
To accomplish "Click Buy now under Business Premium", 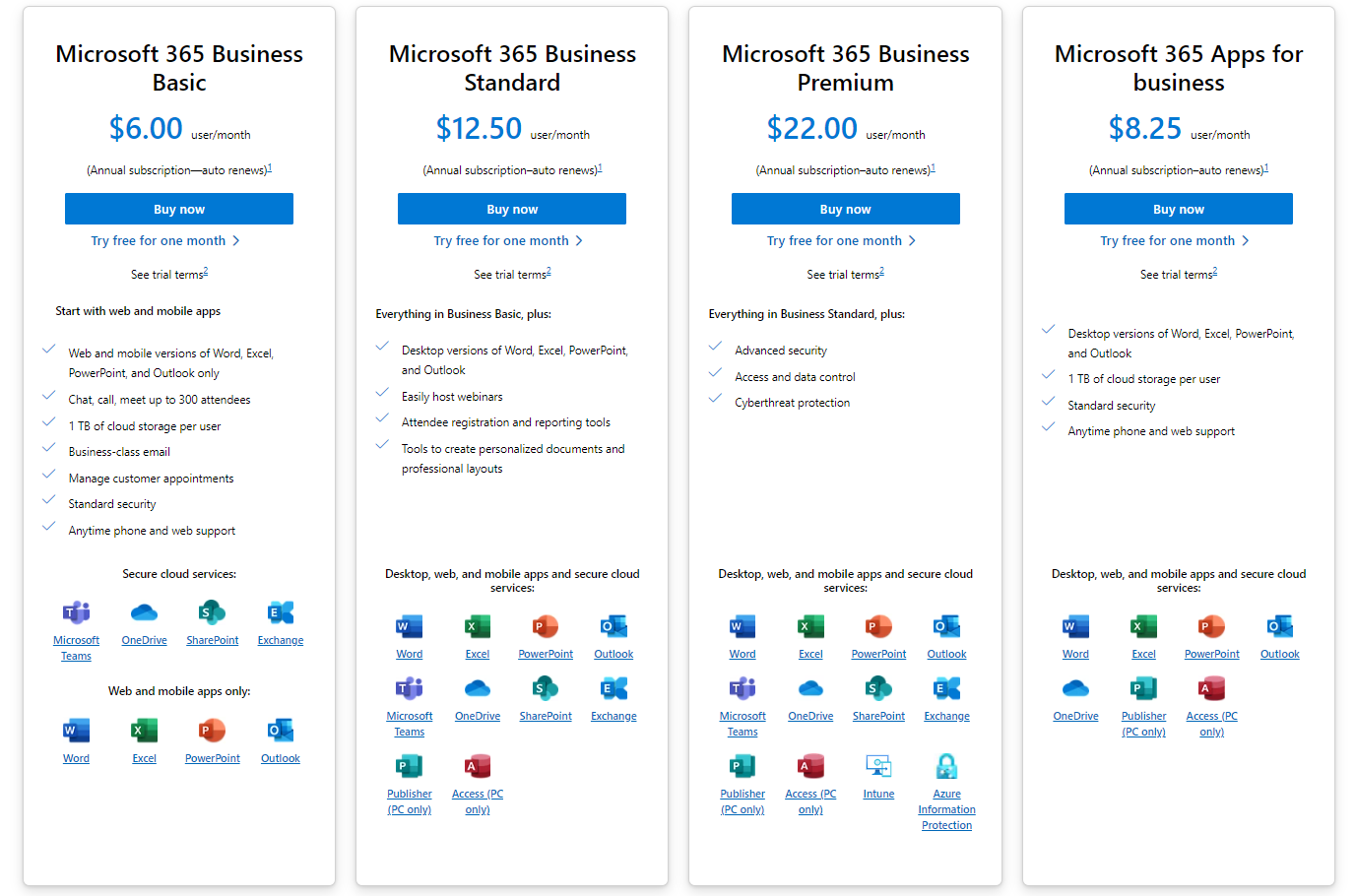I will pyautogui.click(x=845, y=208).
